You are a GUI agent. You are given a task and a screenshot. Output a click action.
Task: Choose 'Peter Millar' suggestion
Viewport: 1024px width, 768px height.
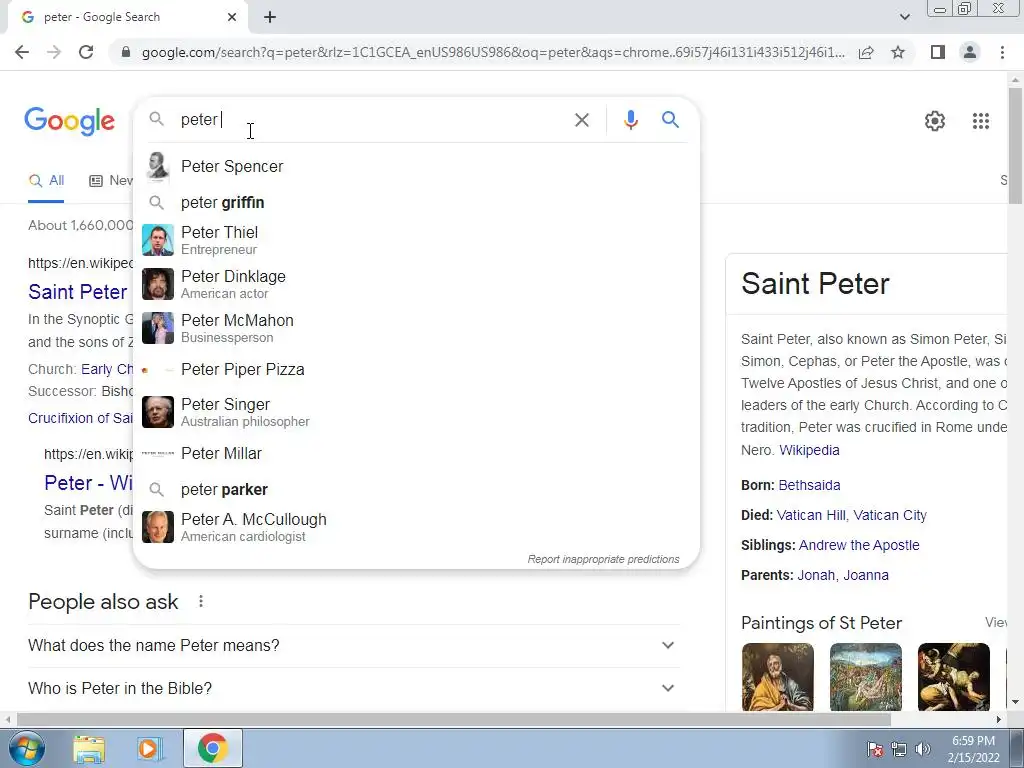point(416,453)
